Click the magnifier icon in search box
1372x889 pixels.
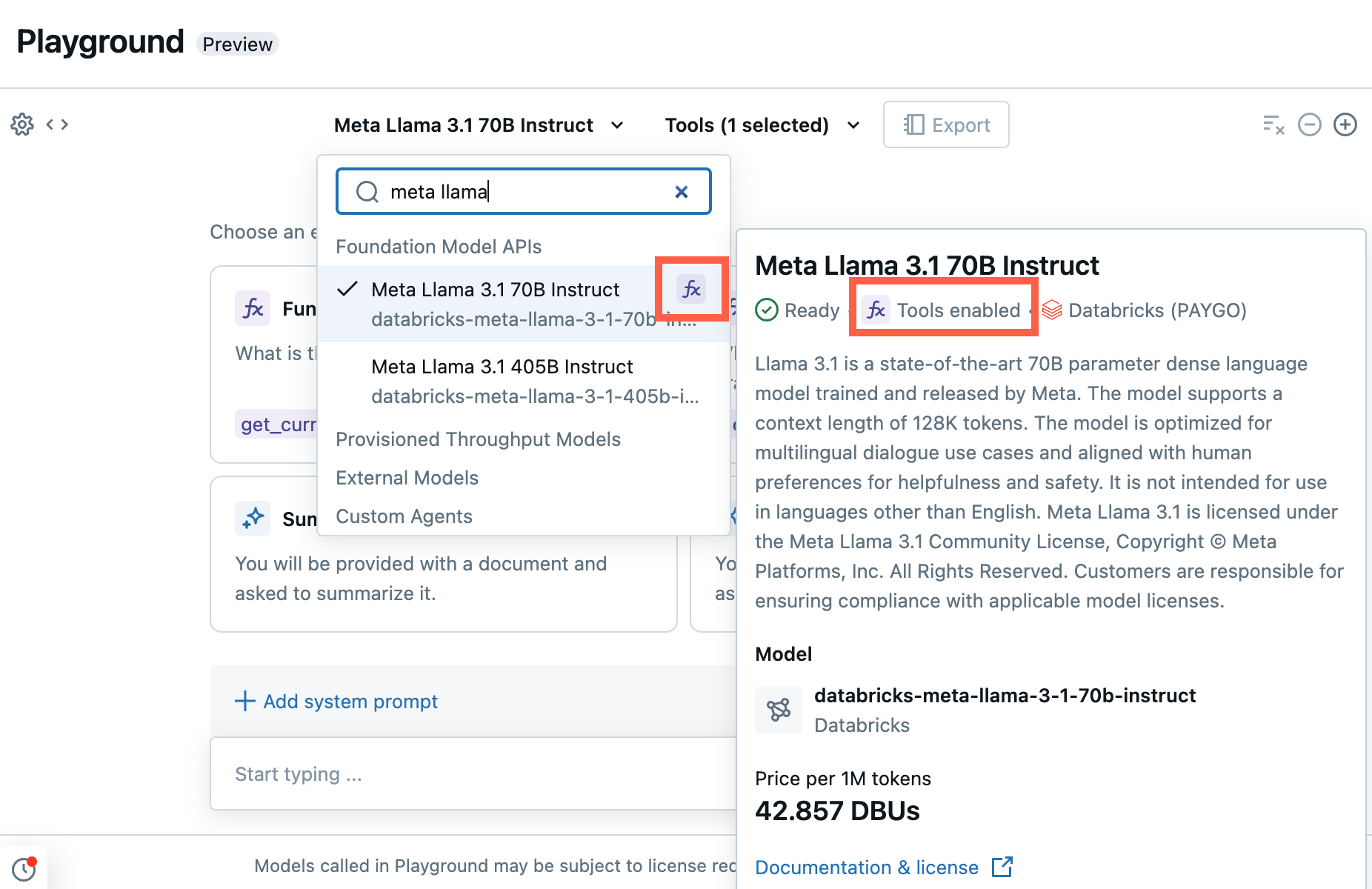(x=367, y=192)
